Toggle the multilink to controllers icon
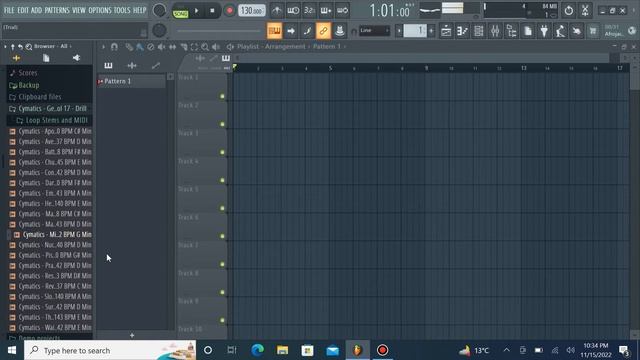The height and width of the screenshot is (360, 640). [323, 31]
